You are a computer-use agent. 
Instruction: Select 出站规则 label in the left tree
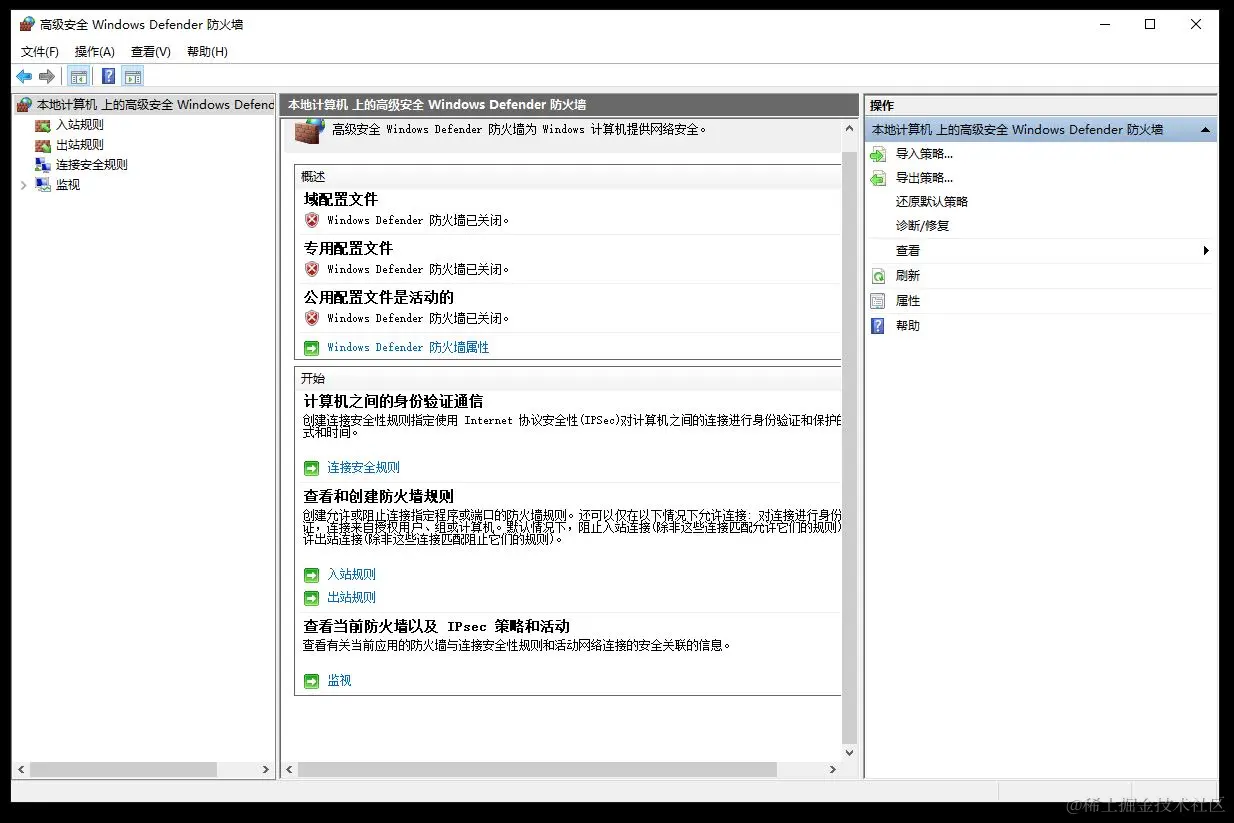pos(80,145)
